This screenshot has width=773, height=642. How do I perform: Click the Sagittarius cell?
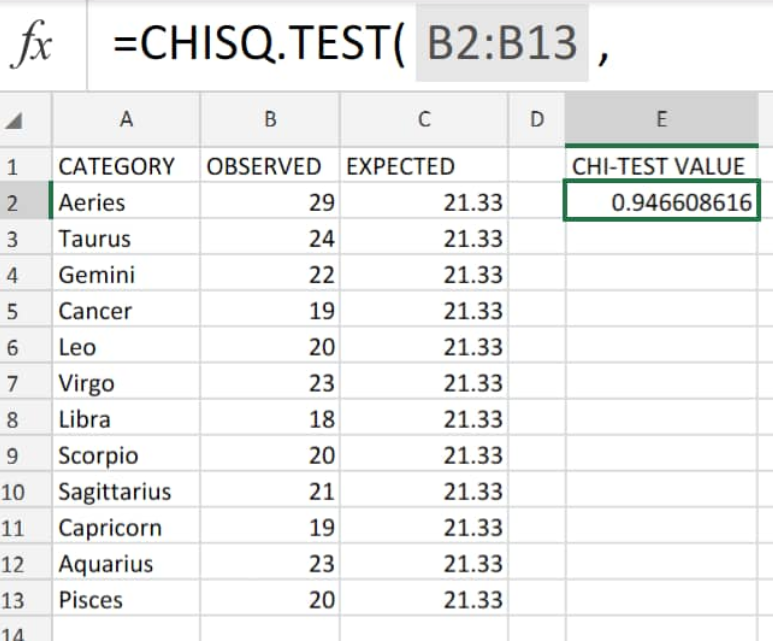(x=126, y=491)
